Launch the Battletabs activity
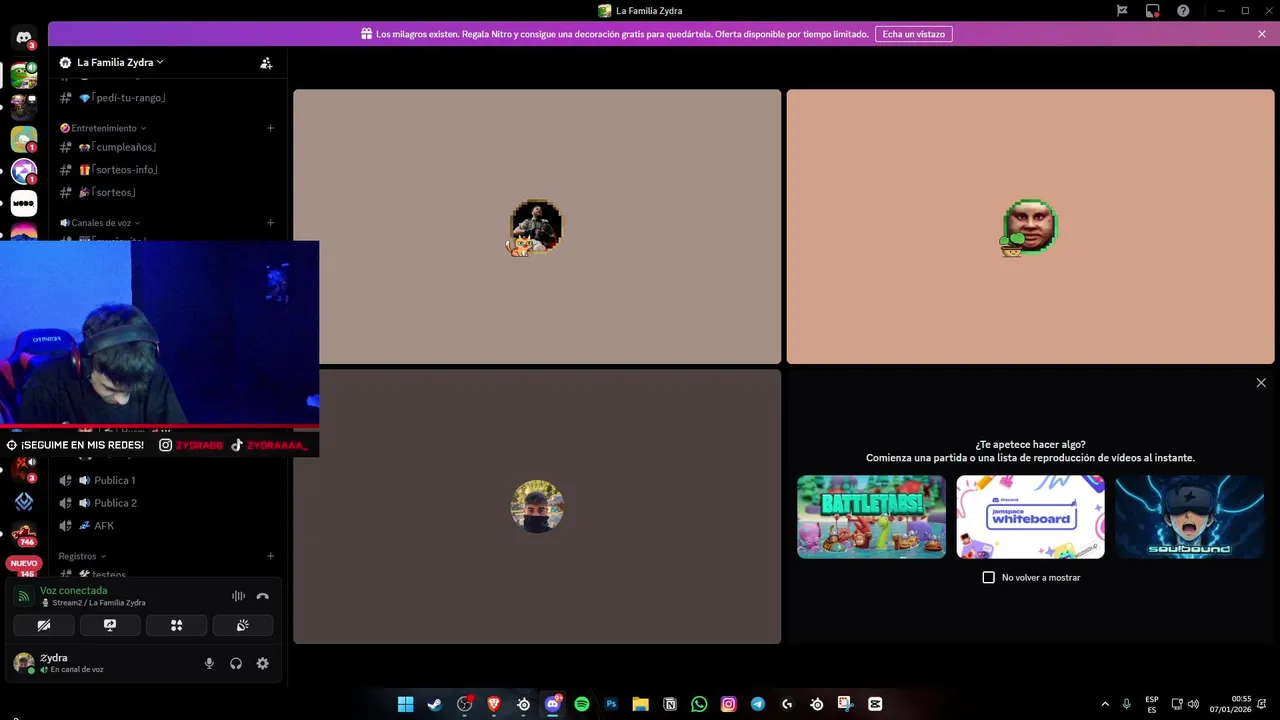Viewport: 1280px width, 720px height. [x=871, y=517]
